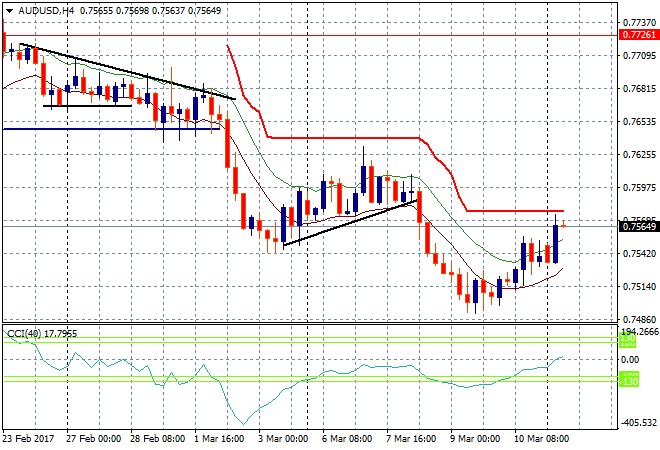Select the CCI -405.532 scale label
Screen dimensions: 660x450
point(639,422)
